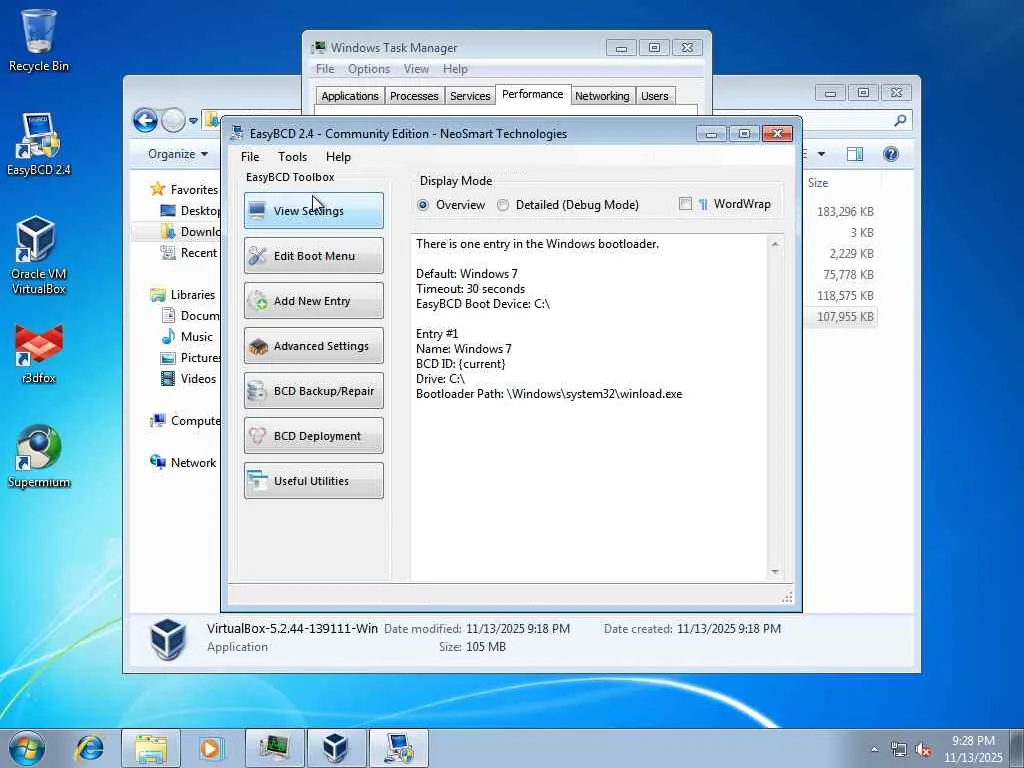Go back in Explorer window

pyautogui.click(x=145, y=120)
